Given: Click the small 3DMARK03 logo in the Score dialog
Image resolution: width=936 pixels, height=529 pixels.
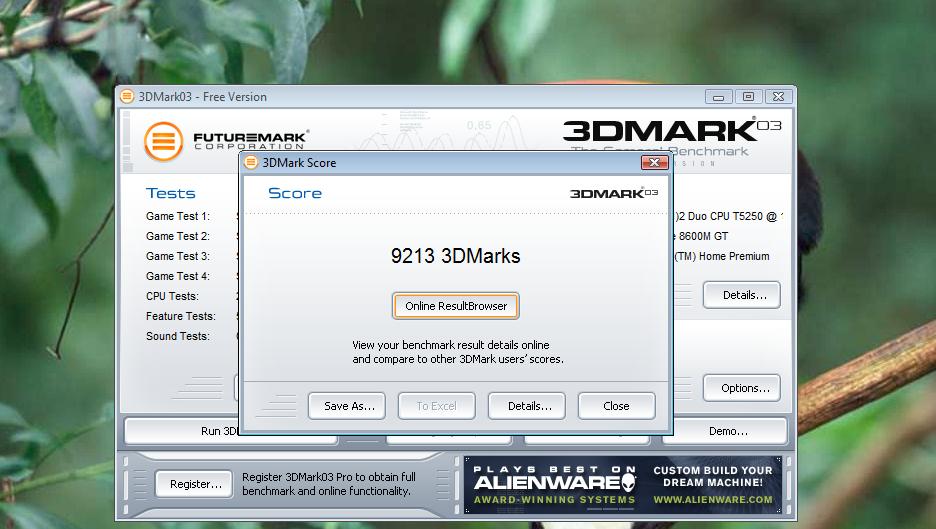Looking at the screenshot, I should [614, 193].
